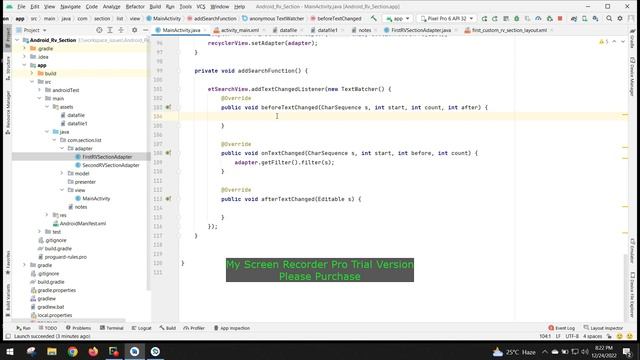
Task: Toggle the Terminal tool window
Action: pos(111,328)
